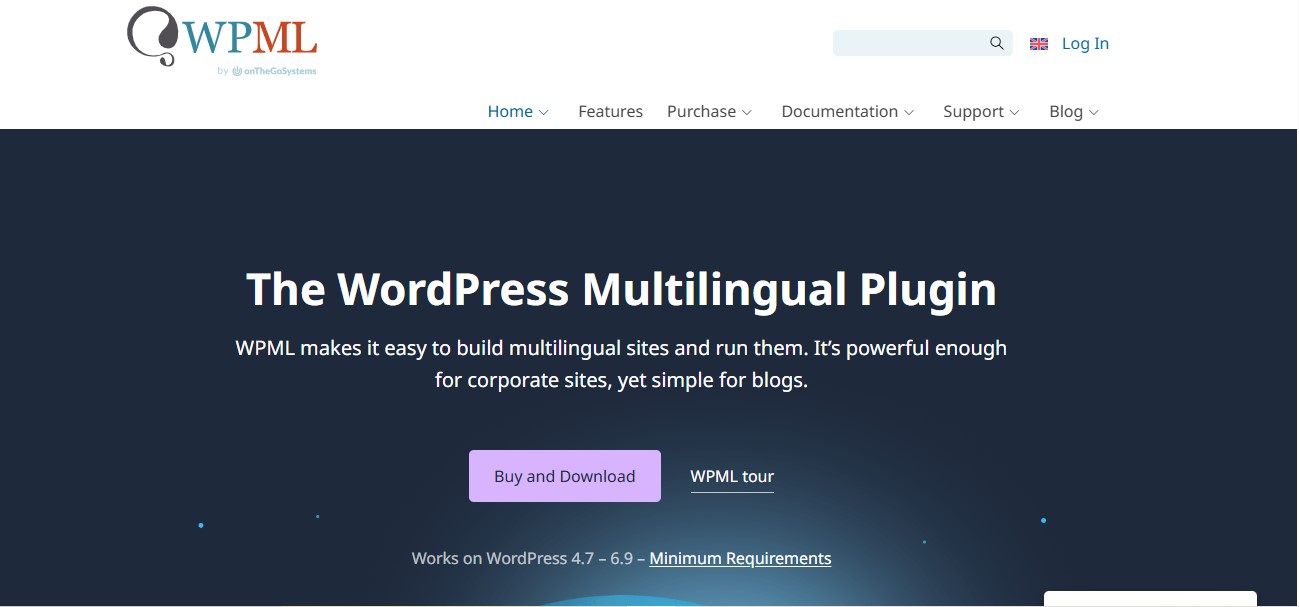Image resolution: width=1299 pixels, height=607 pixels.
Task: Click the Buy and Download button
Action: 564,476
